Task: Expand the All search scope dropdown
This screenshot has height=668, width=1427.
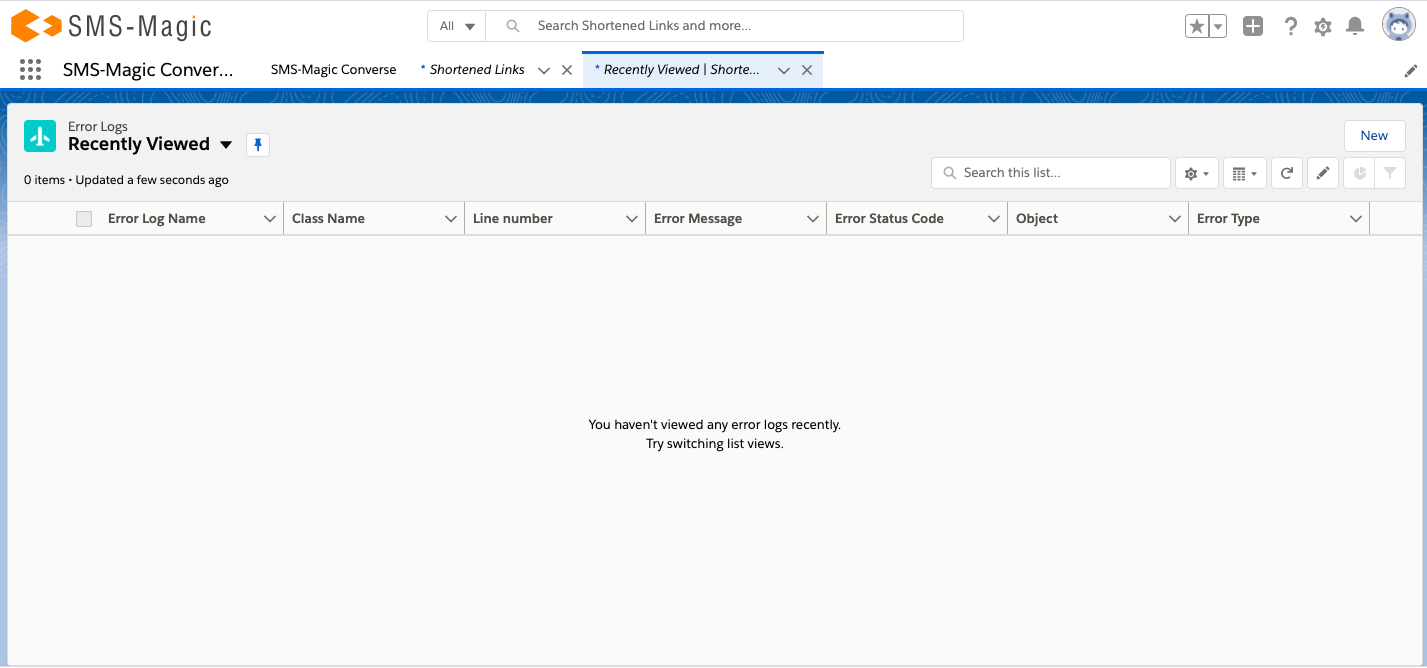Action: pos(456,26)
